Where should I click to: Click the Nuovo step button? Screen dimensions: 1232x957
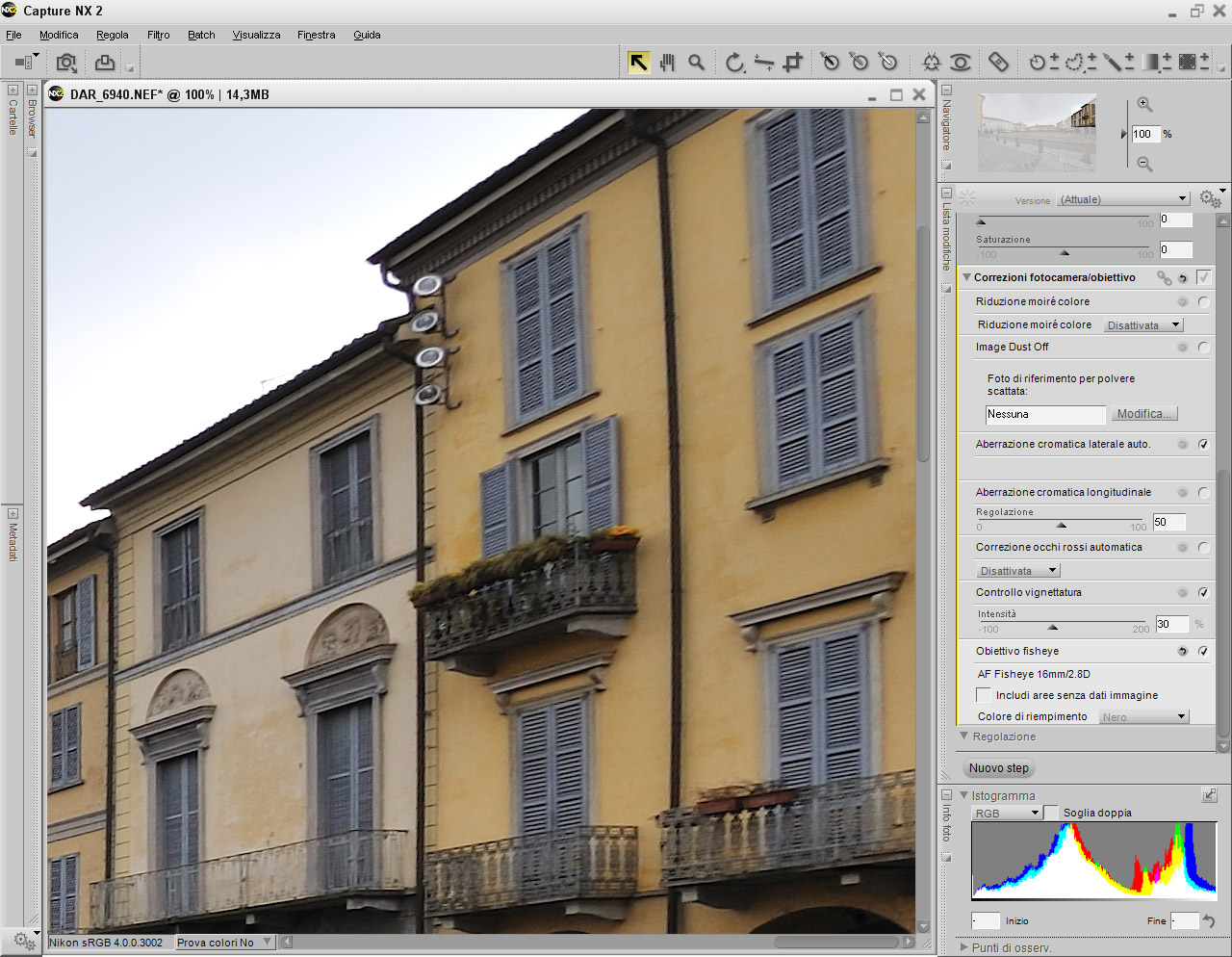[x=998, y=768]
